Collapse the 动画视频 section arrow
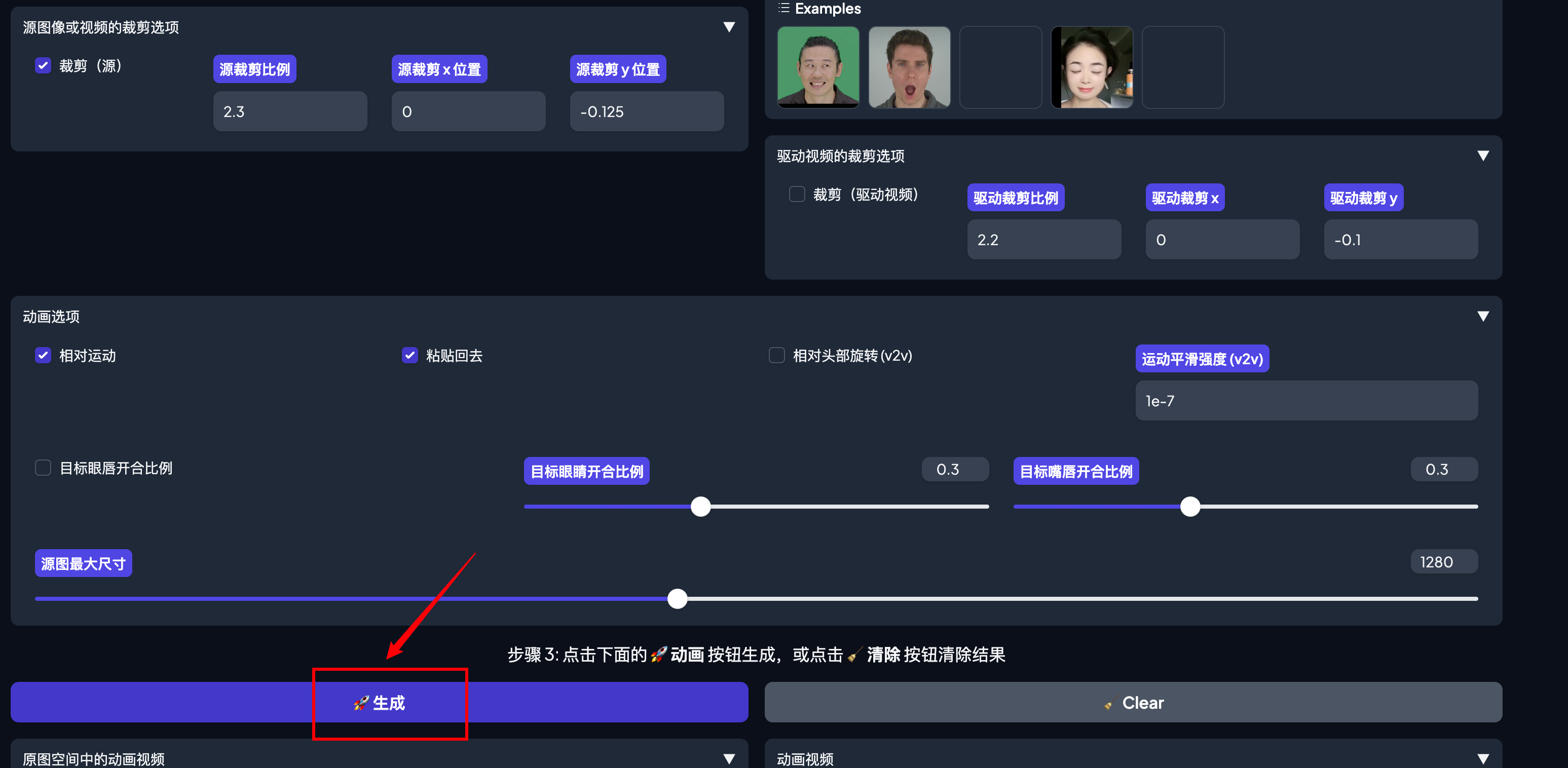This screenshot has height=768, width=1568. (x=1483, y=758)
